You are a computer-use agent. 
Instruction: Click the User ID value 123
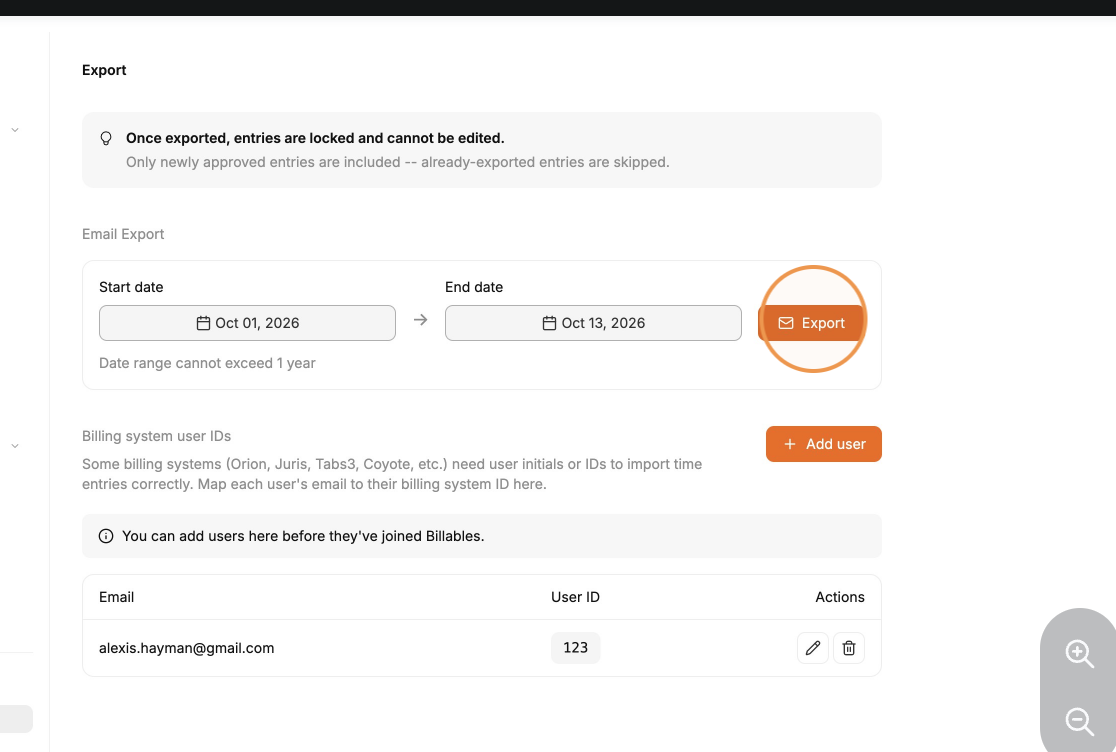[575, 648]
